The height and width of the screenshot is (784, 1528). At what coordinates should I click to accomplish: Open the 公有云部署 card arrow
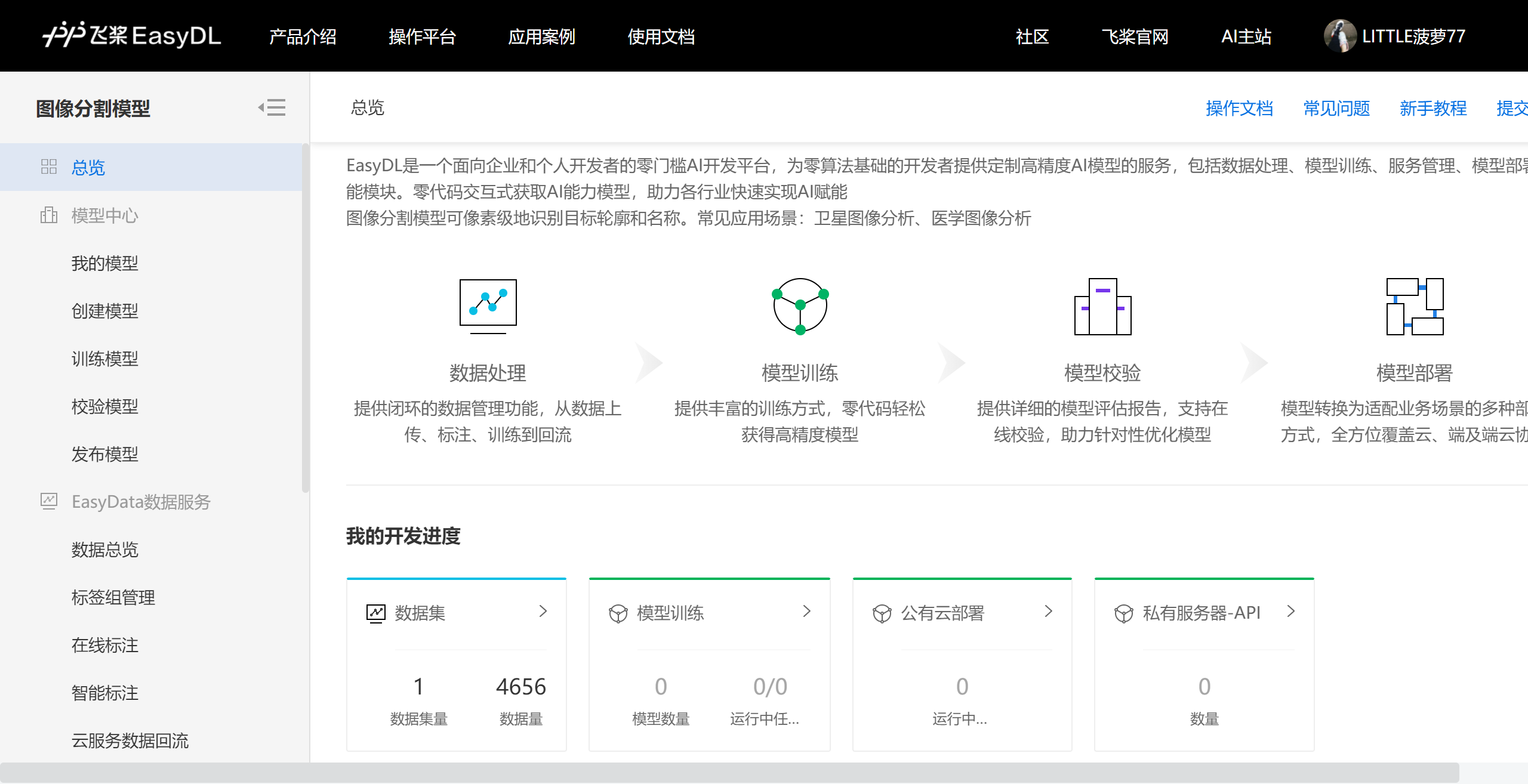coord(1048,611)
